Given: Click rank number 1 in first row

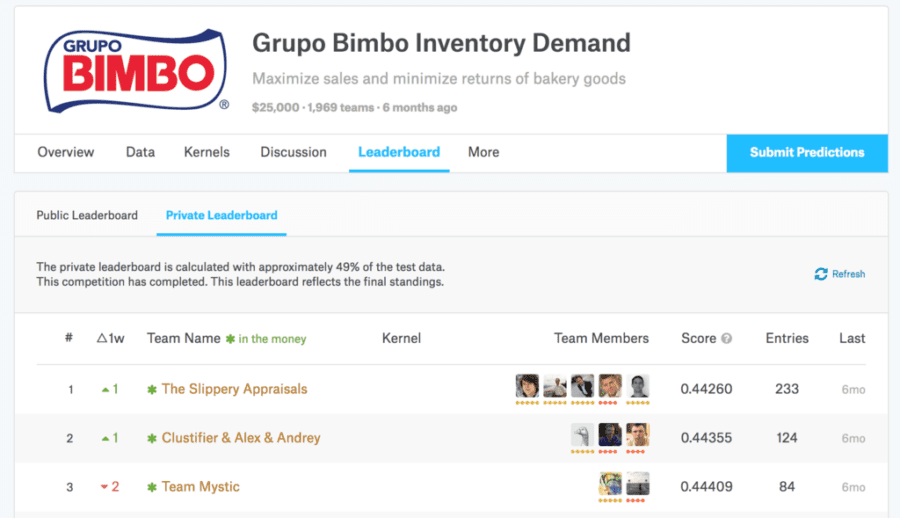Looking at the screenshot, I should (71, 390).
